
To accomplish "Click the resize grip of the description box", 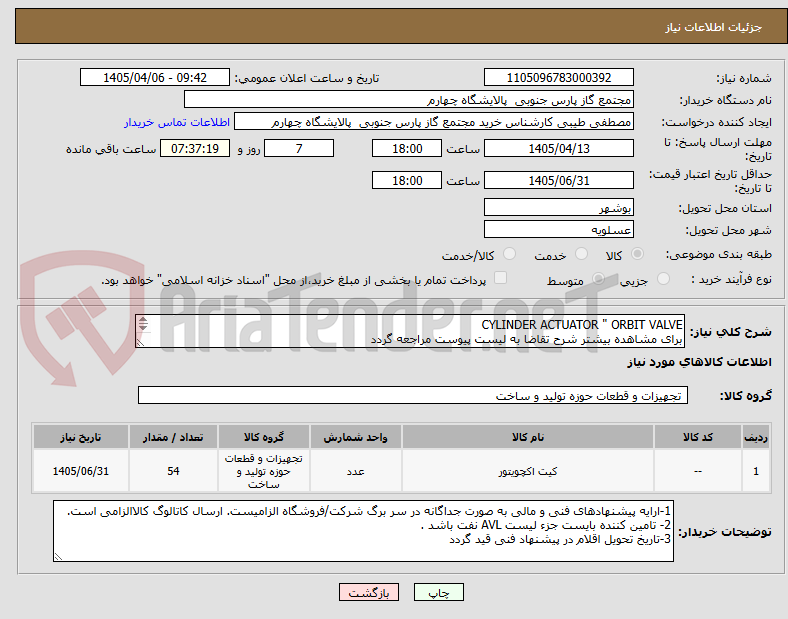I will pyautogui.click(x=141, y=342).
